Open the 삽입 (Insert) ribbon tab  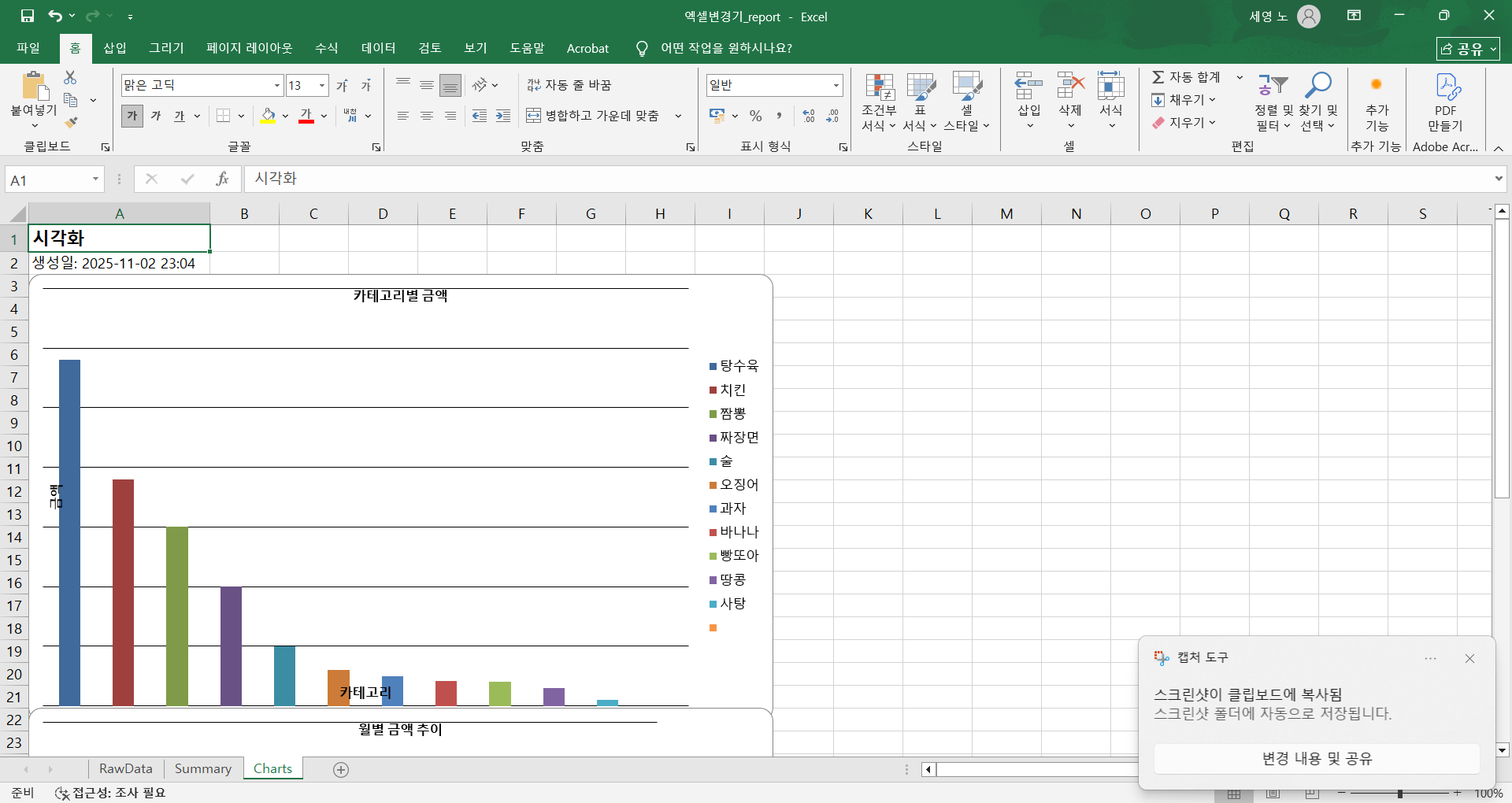pyautogui.click(x=115, y=48)
